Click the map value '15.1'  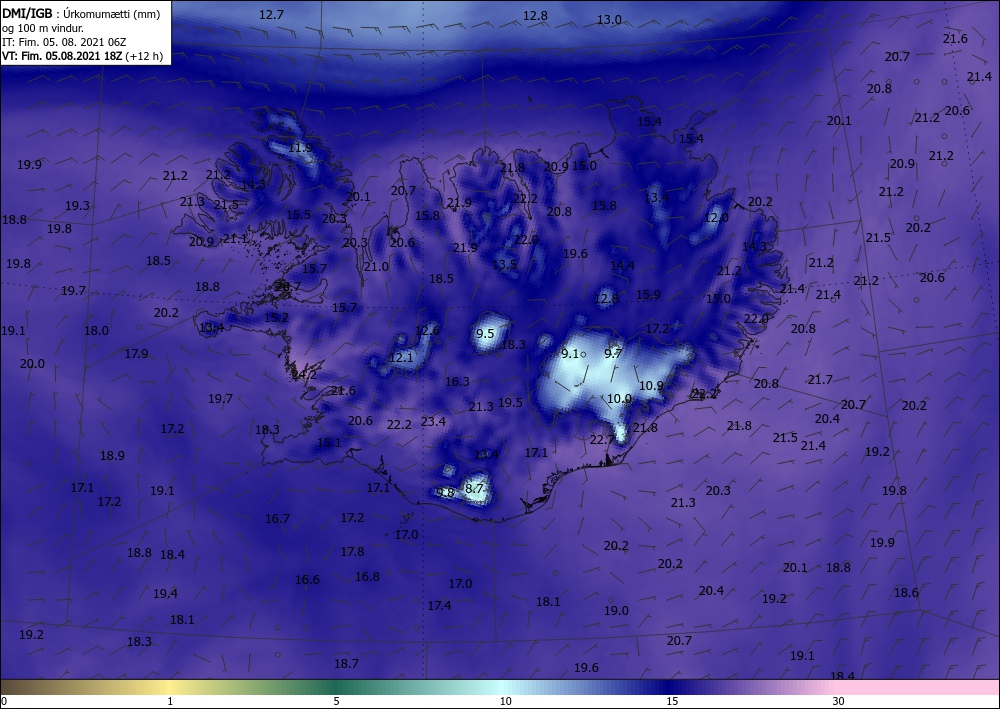329,442
